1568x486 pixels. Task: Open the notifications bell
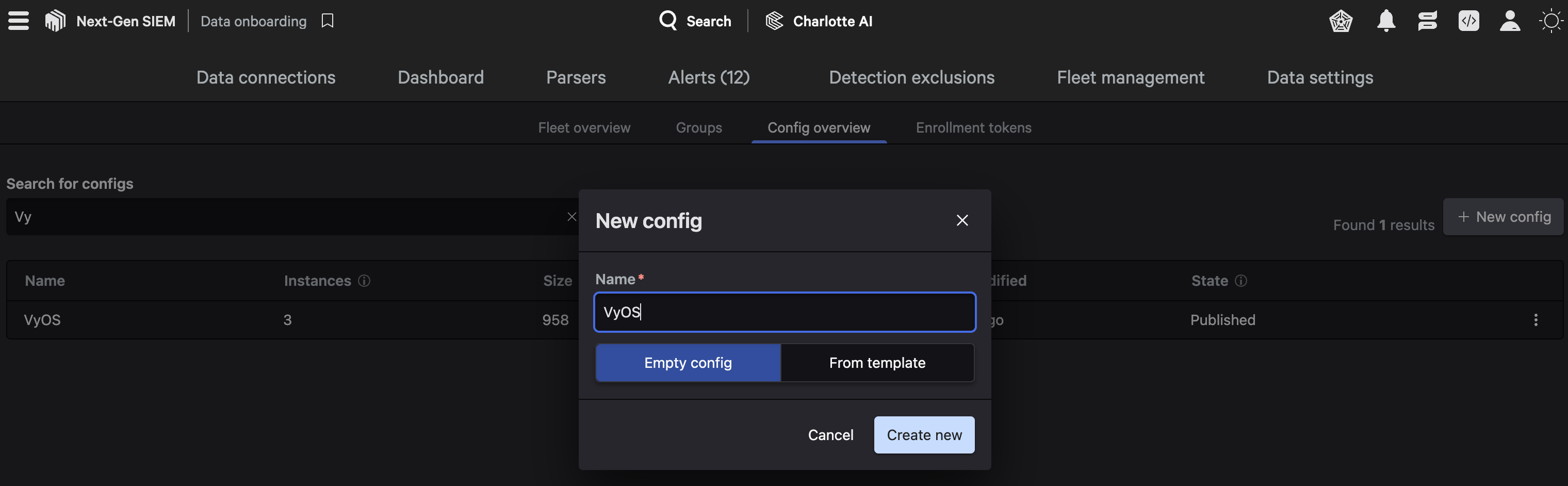point(1386,21)
